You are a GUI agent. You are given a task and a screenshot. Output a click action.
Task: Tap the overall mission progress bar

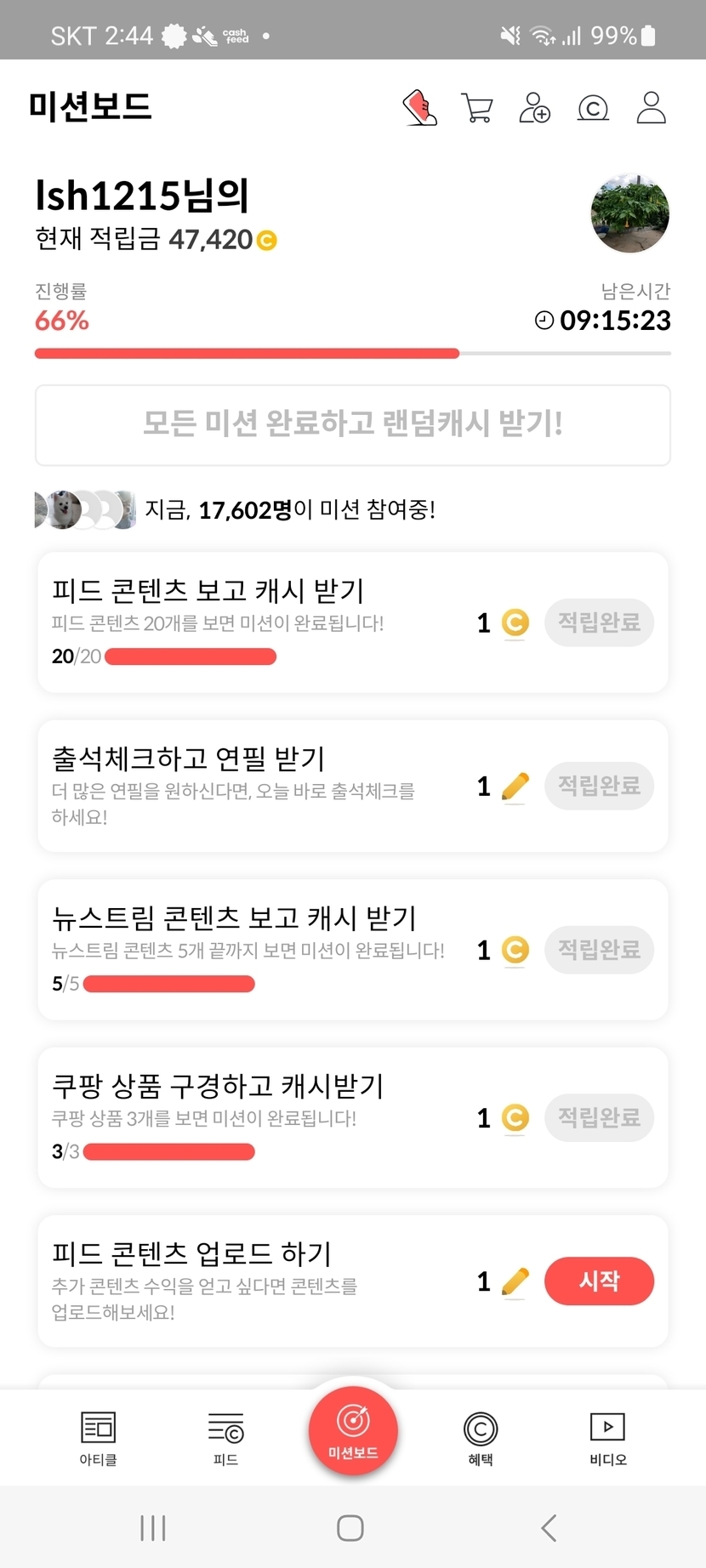[x=352, y=353]
